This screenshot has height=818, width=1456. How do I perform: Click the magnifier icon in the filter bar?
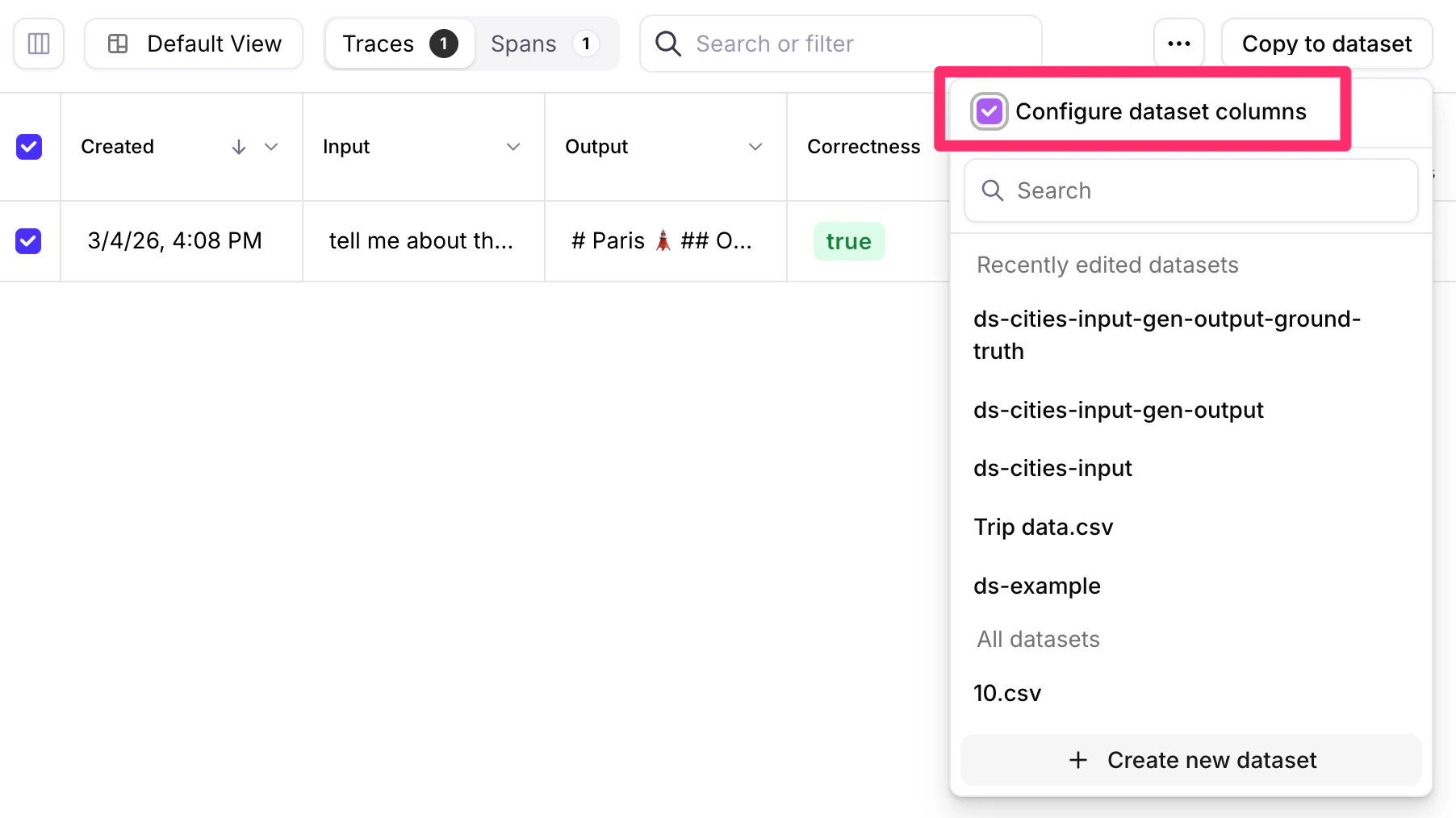667,44
